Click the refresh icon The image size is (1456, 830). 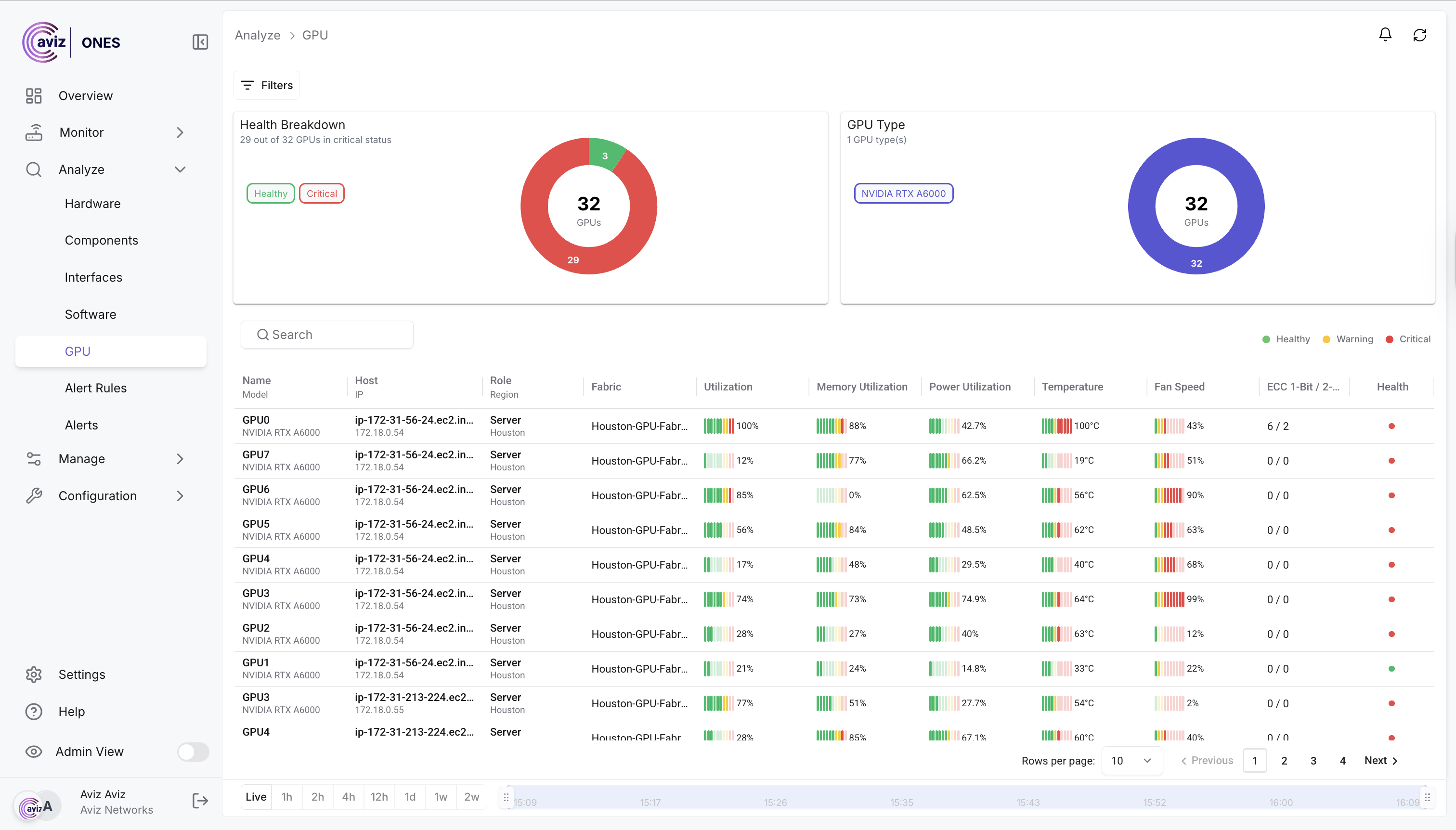[x=1419, y=35]
